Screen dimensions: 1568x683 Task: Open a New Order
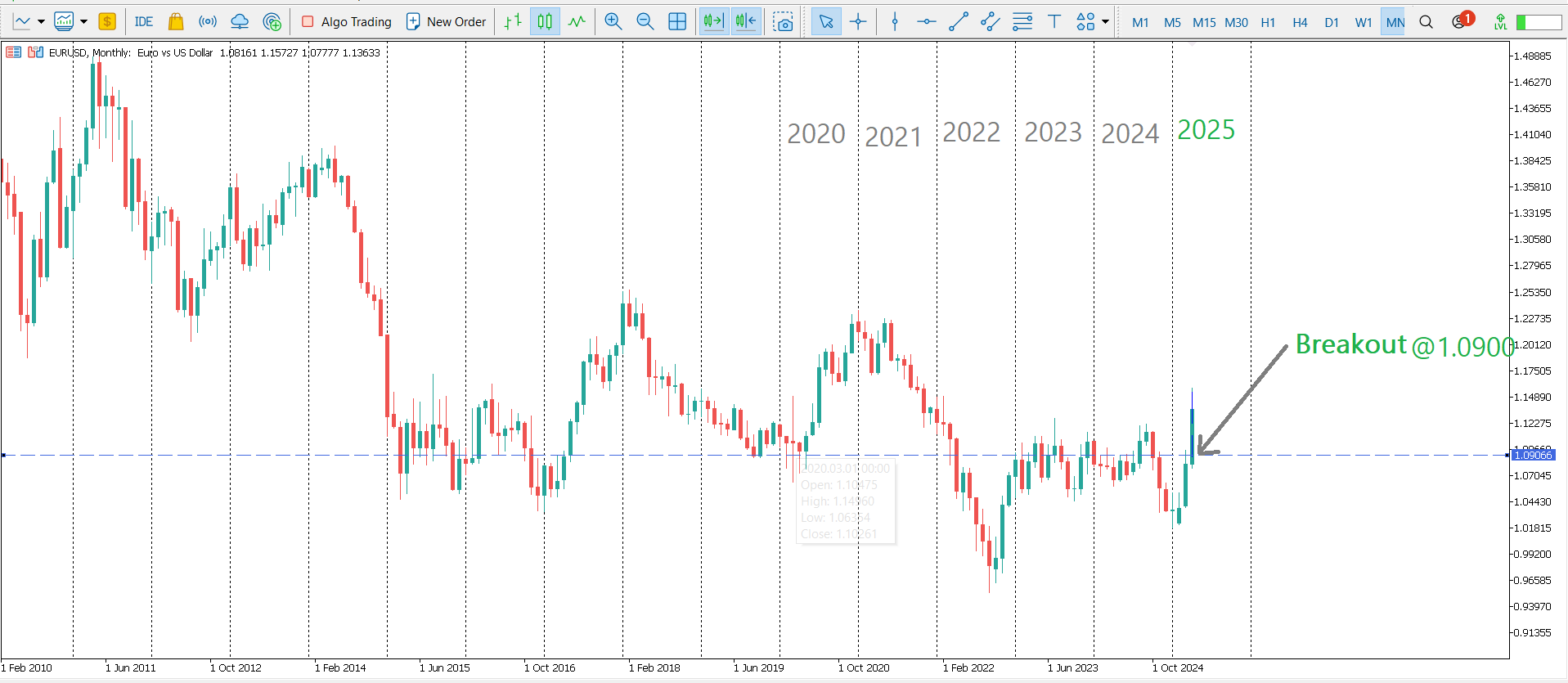click(x=447, y=22)
